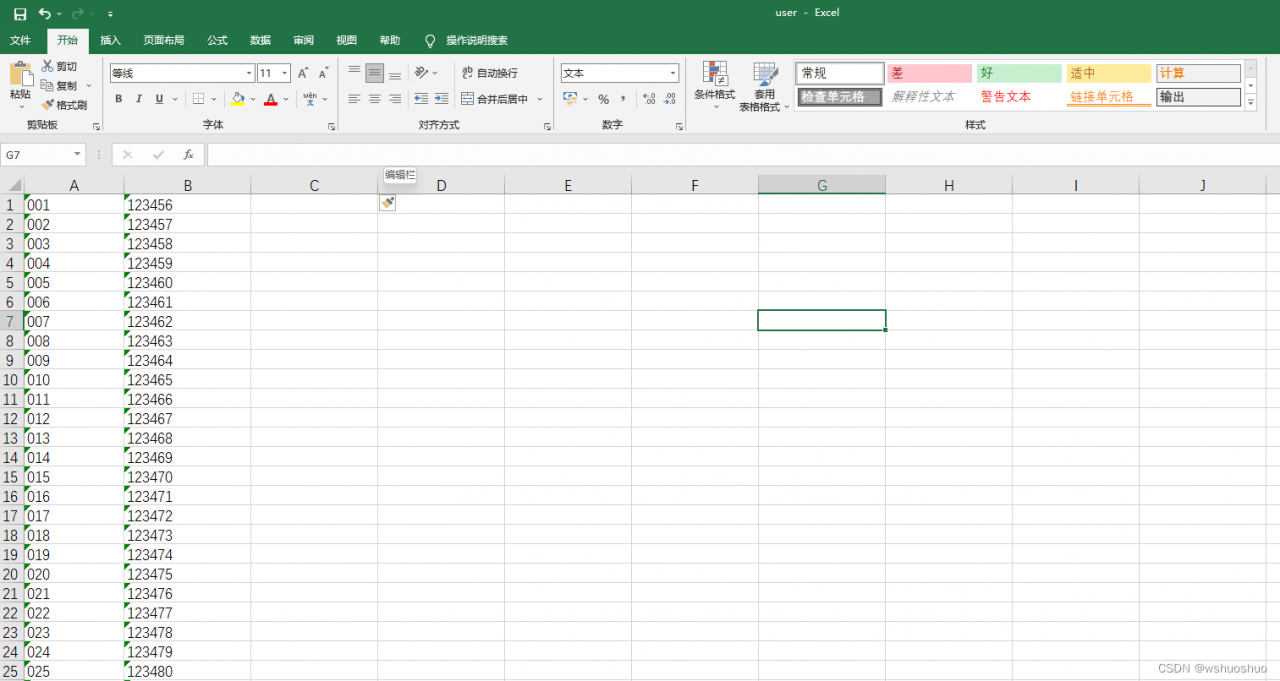Open font name box 等线
1280x681 pixels.
[x=182, y=73]
